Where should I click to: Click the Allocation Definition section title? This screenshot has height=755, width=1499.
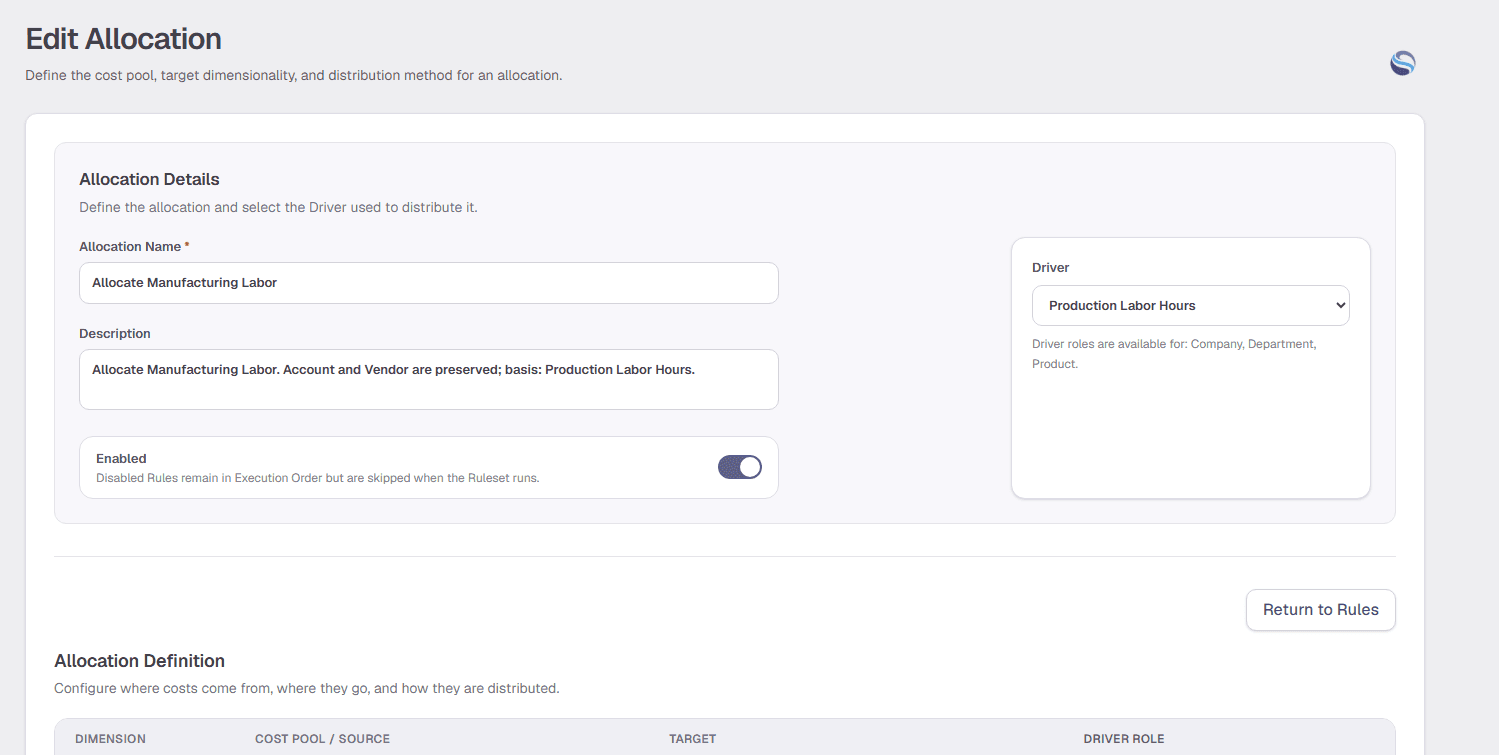point(139,661)
